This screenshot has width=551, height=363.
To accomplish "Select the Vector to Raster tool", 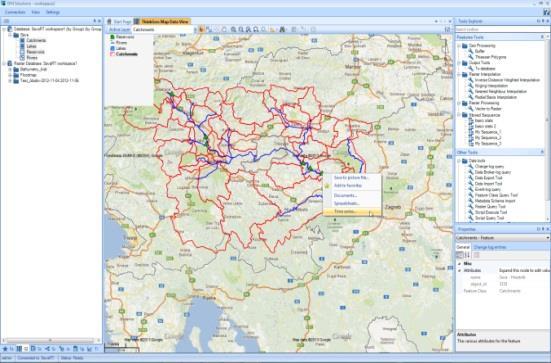I will point(488,109).
